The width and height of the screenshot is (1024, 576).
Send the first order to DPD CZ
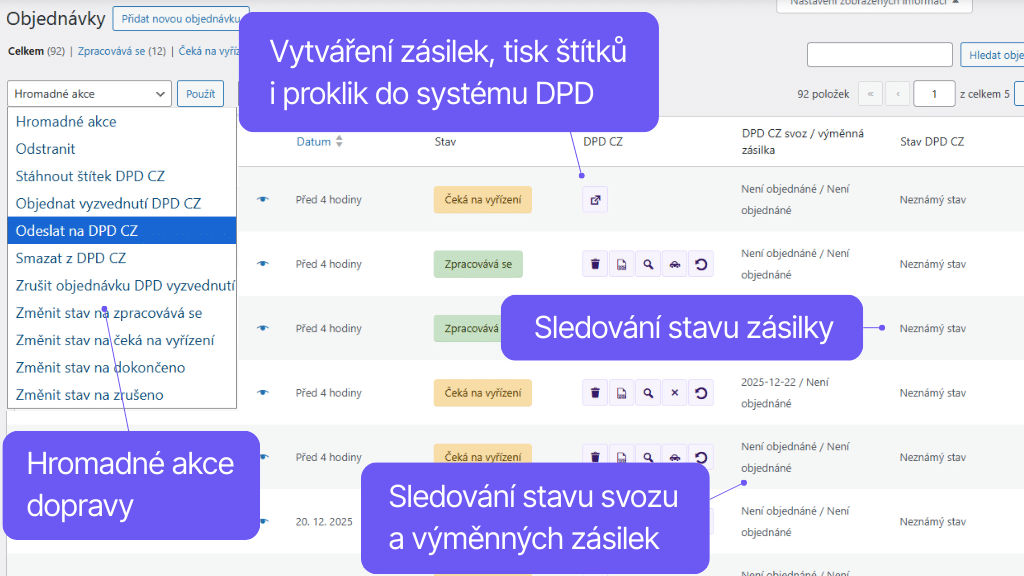(595, 199)
